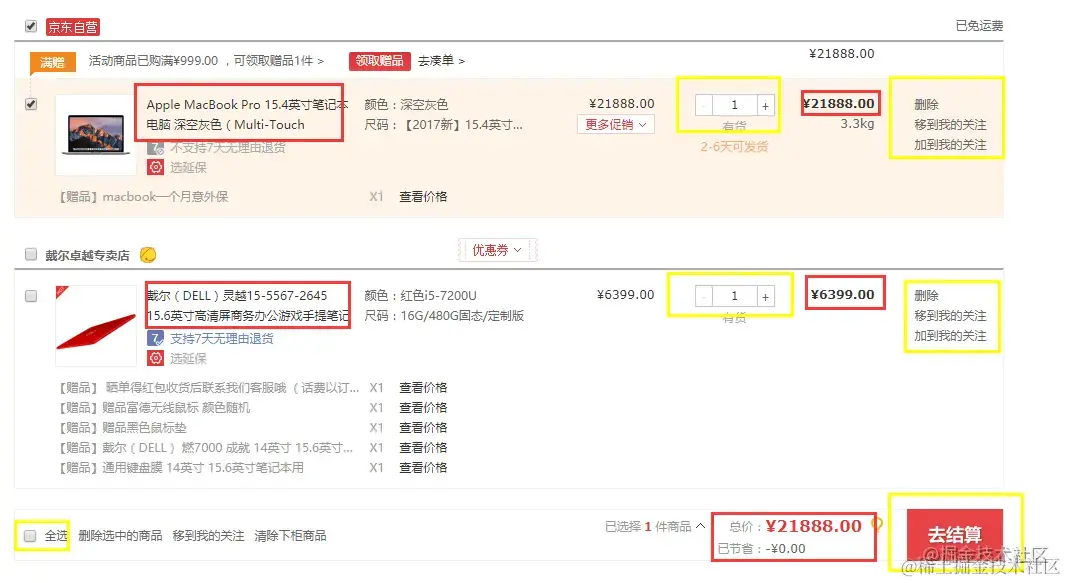Image resolution: width=1067 pixels, height=583 pixels.
Task: Expand the 优惠券 coupon dropdown
Action: pyautogui.click(x=497, y=250)
